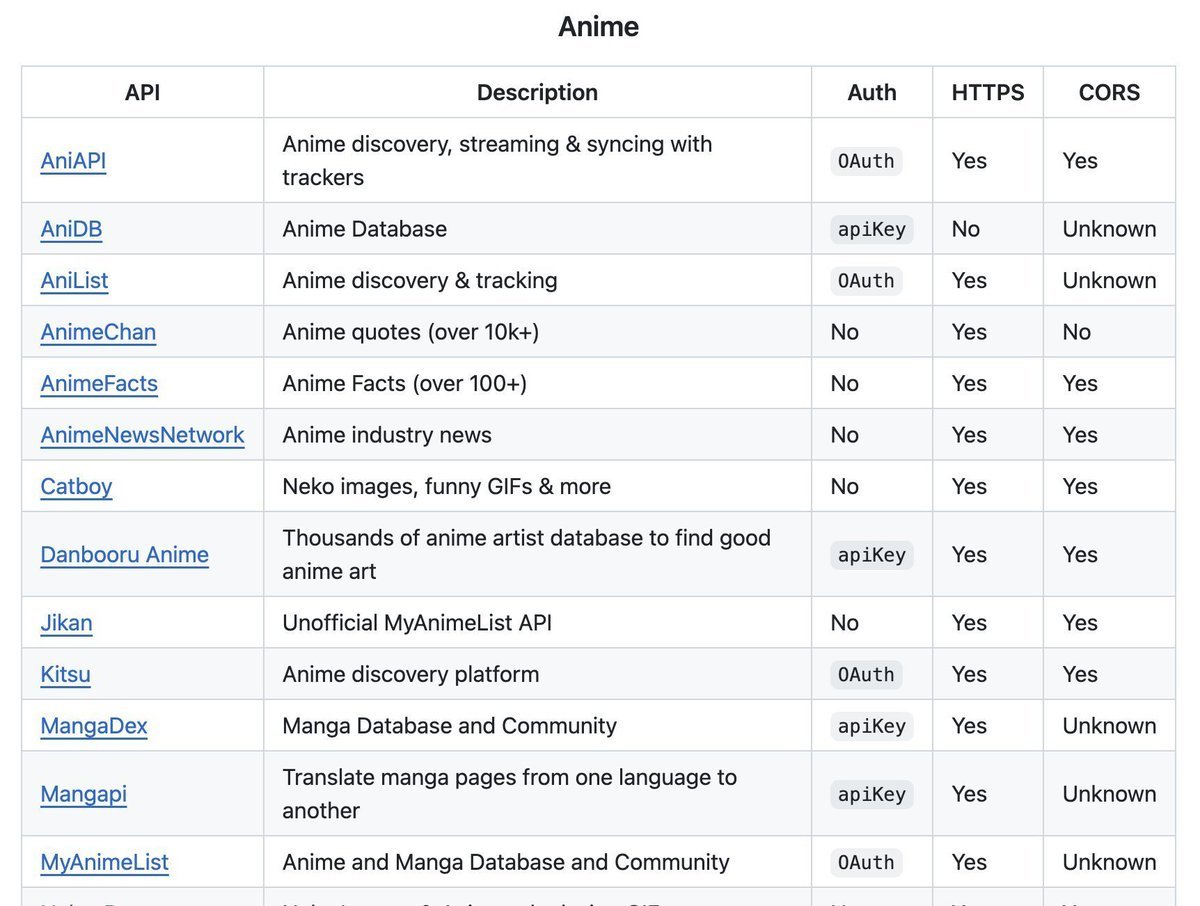Image resolution: width=1200 pixels, height=906 pixels.
Task: Select 'Unofficial MyAnimeList API' text
Action: point(417,623)
